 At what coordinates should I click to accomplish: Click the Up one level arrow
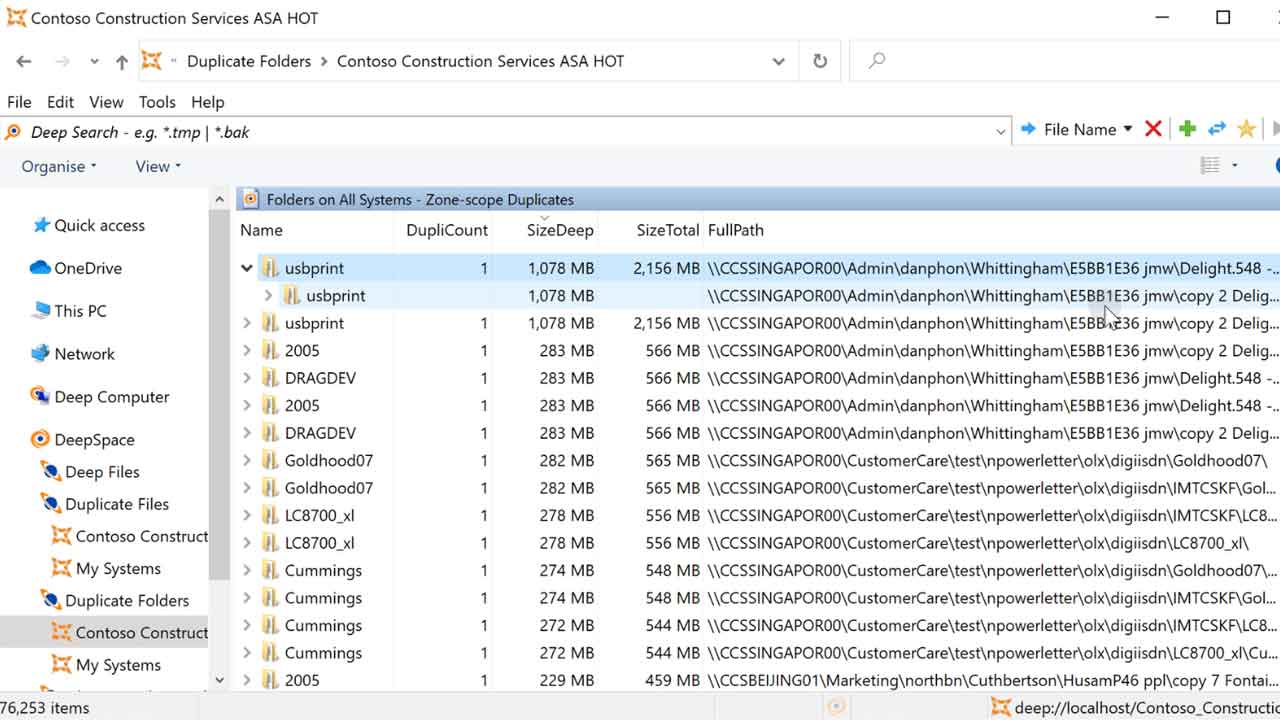(x=122, y=61)
